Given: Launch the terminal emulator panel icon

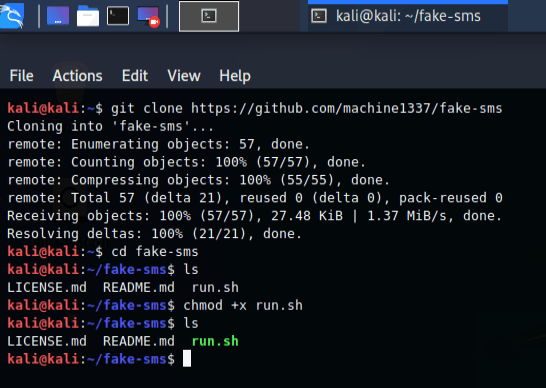Looking at the screenshot, I should tap(118, 16).
